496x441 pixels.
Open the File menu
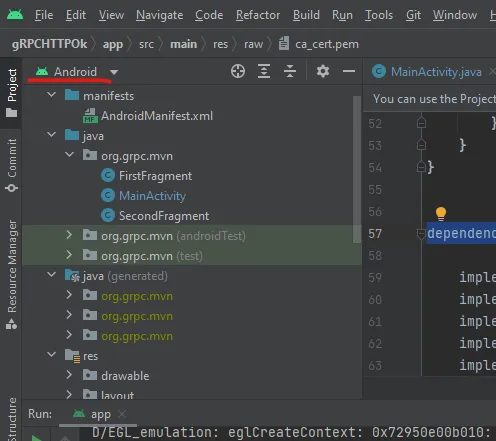coord(44,15)
